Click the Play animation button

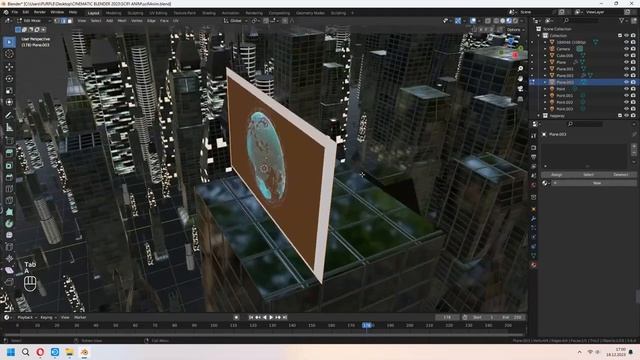point(271,317)
